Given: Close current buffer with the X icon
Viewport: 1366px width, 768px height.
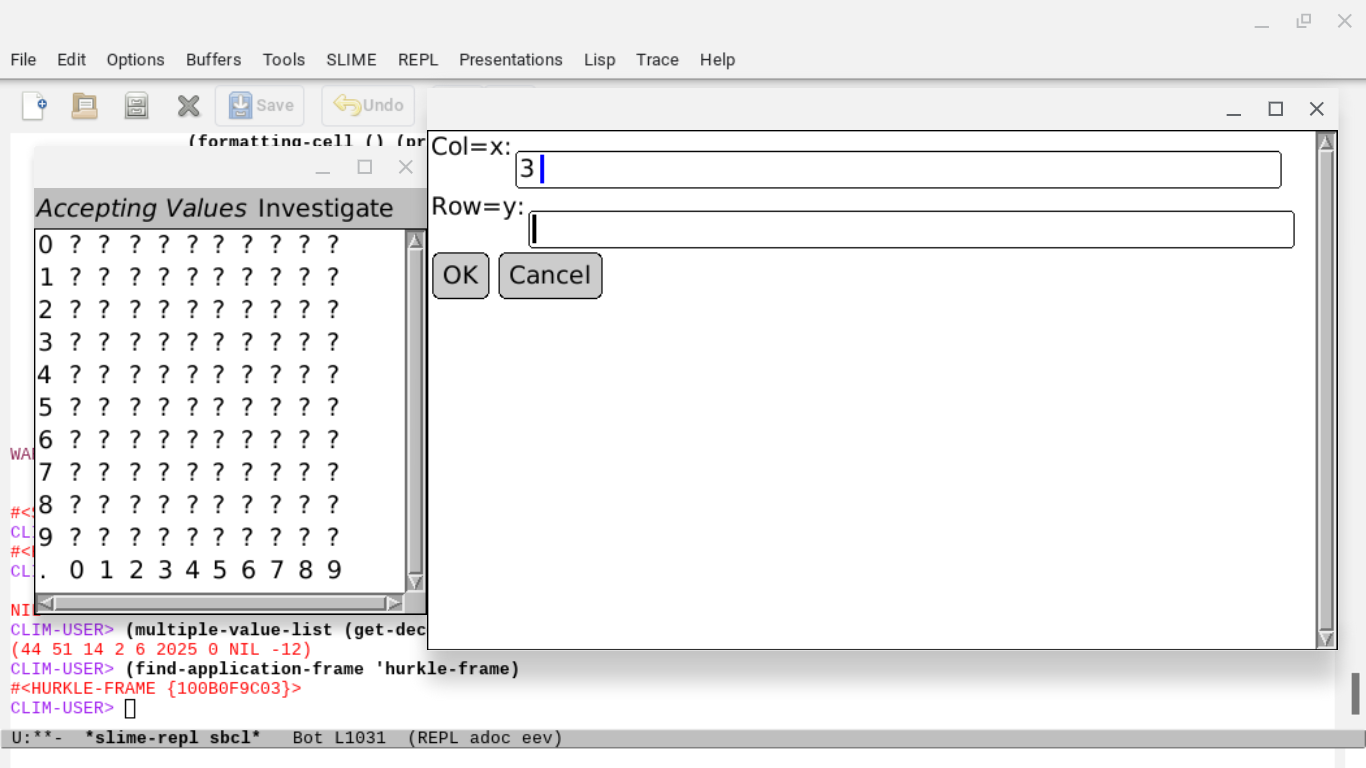Looking at the screenshot, I should point(188,105).
